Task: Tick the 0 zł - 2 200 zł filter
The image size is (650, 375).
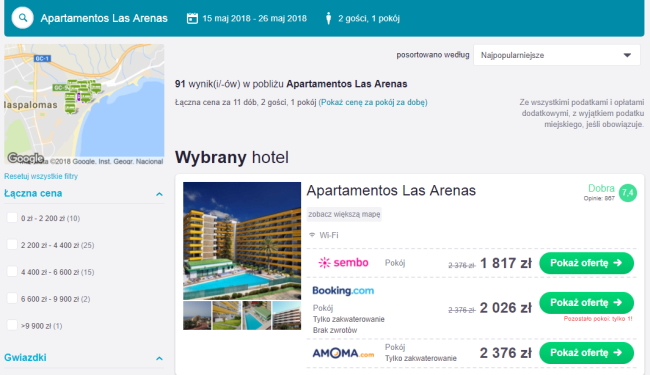Action: pos(12,218)
